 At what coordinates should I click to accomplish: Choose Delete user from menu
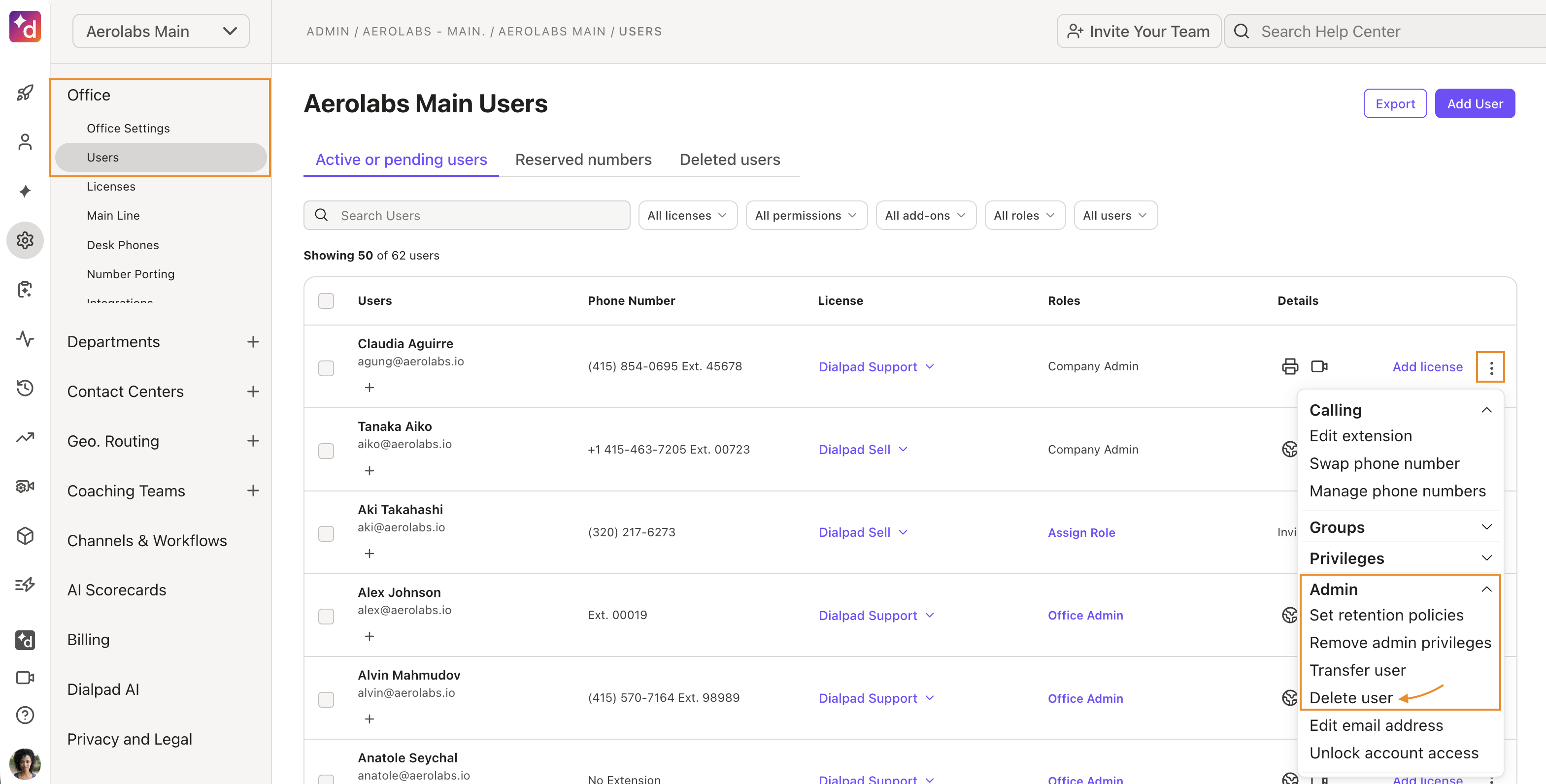coord(1350,698)
